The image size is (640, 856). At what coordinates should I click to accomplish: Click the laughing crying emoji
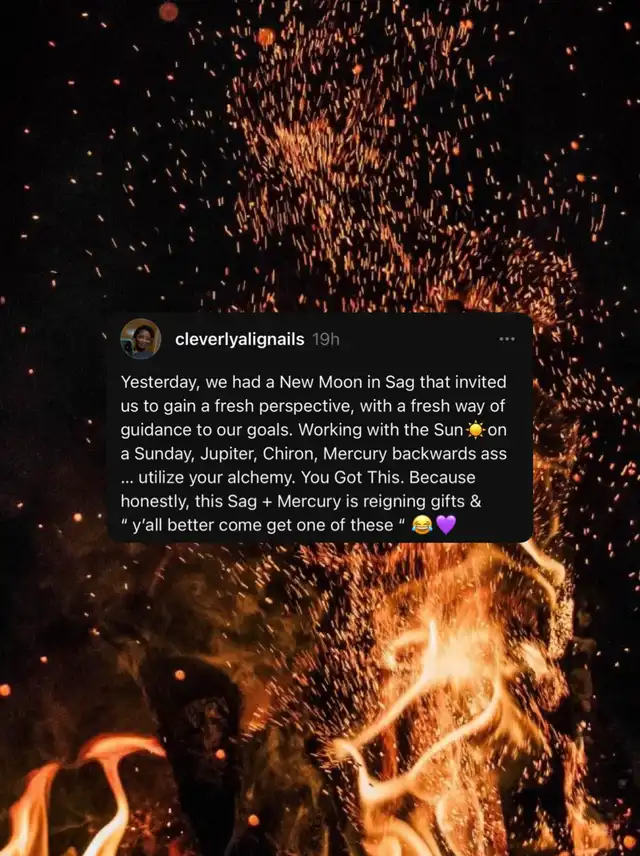click(x=422, y=525)
